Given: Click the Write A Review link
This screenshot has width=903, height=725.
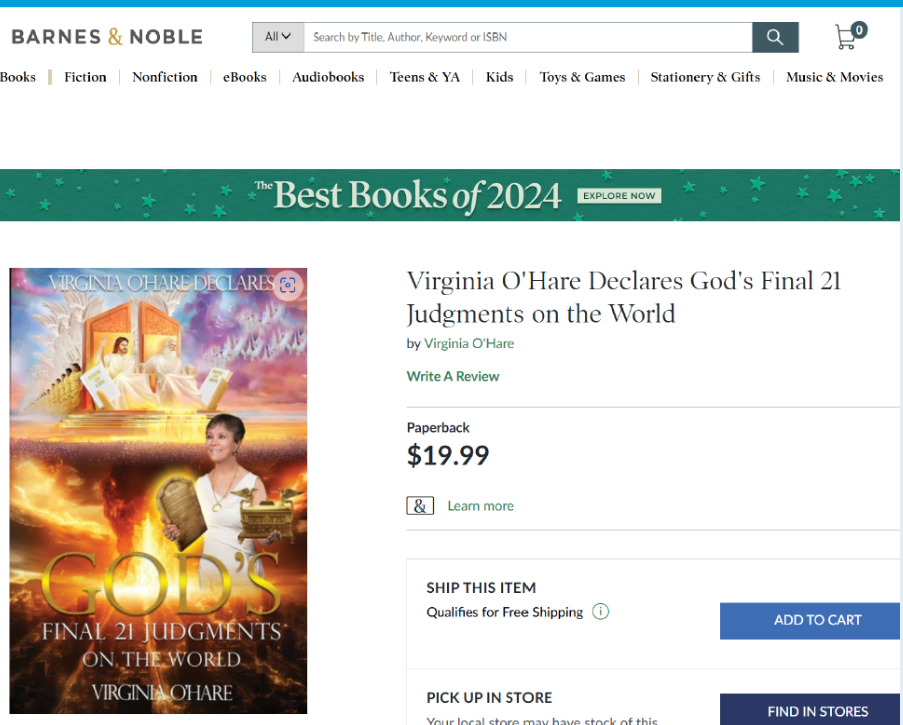Looking at the screenshot, I should [x=453, y=376].
